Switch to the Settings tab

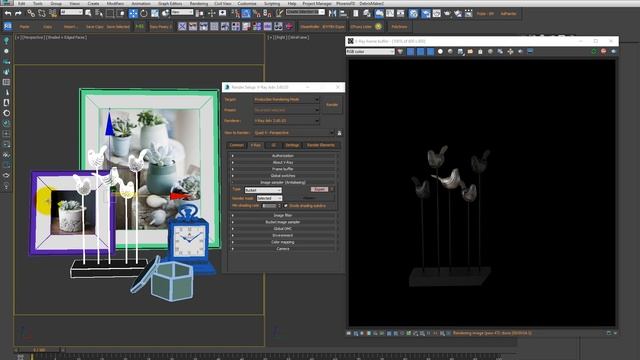292,145
